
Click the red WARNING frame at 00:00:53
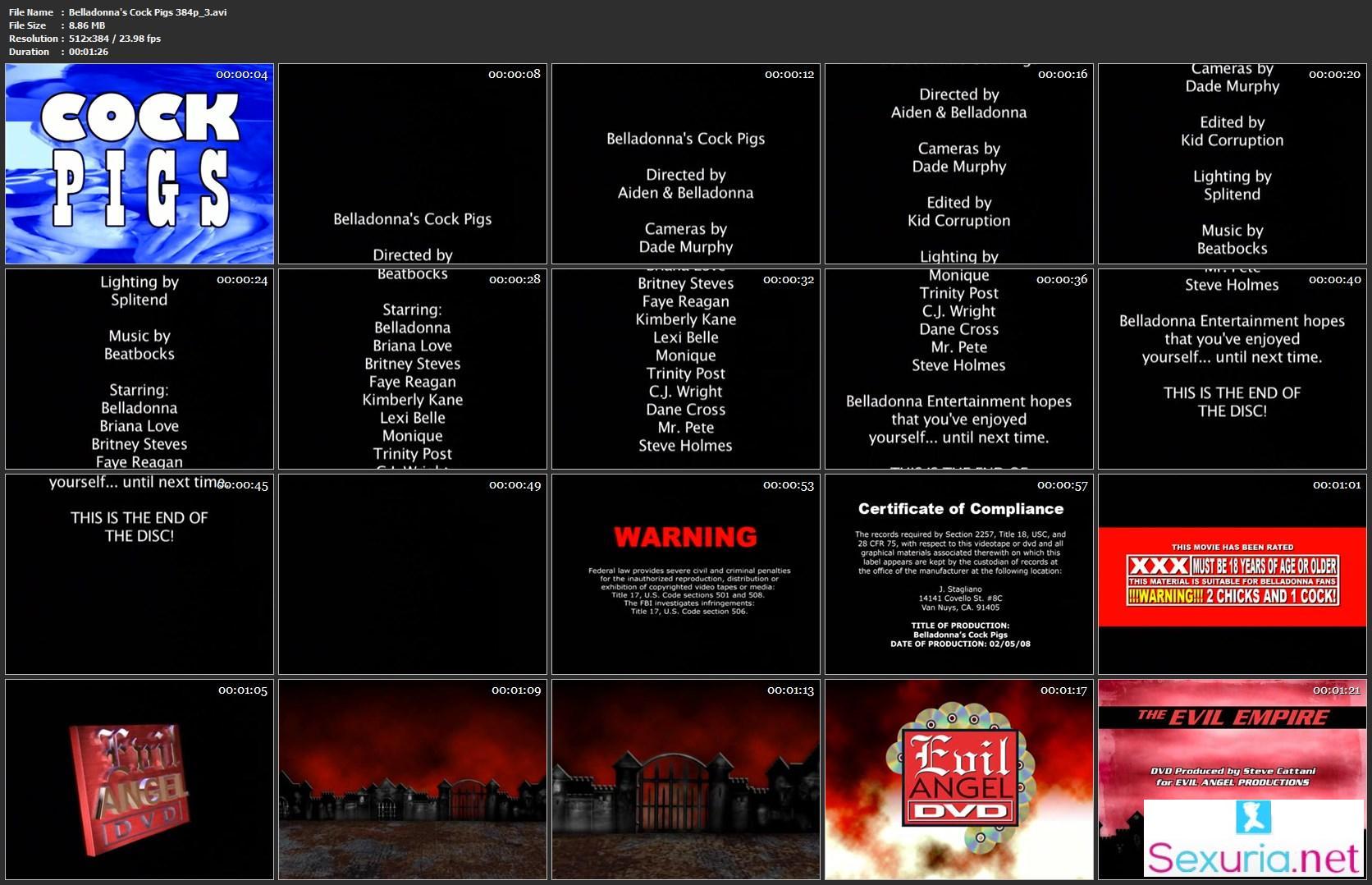[x=685, y=574]
